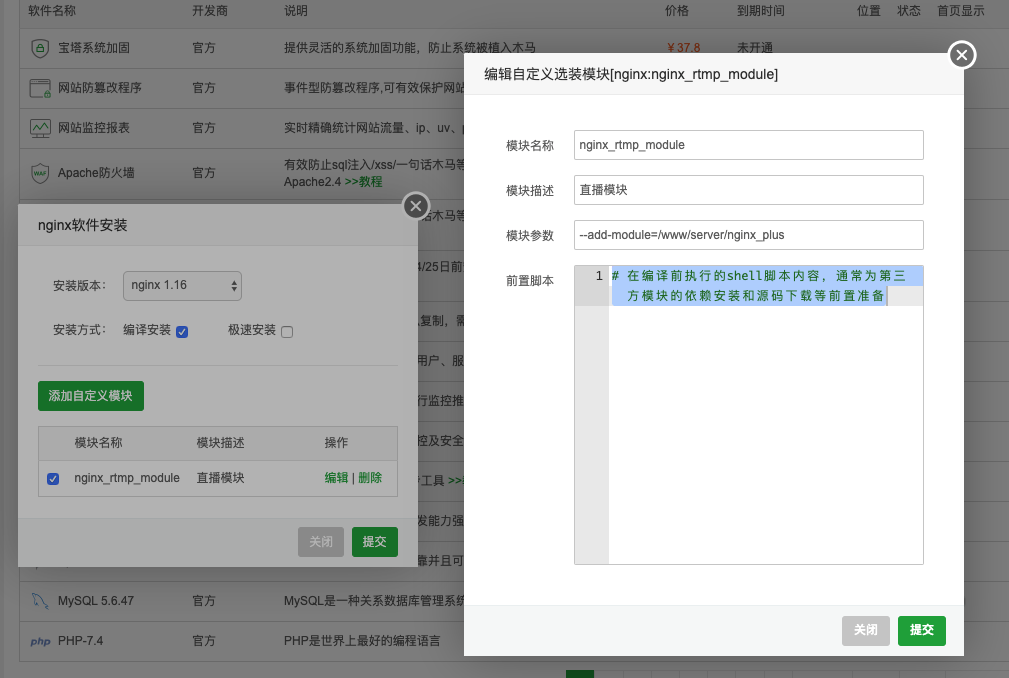Click the 添加自定义模块 button
The height and width of the screenshot is (678, 1009).
coord(91,396)
